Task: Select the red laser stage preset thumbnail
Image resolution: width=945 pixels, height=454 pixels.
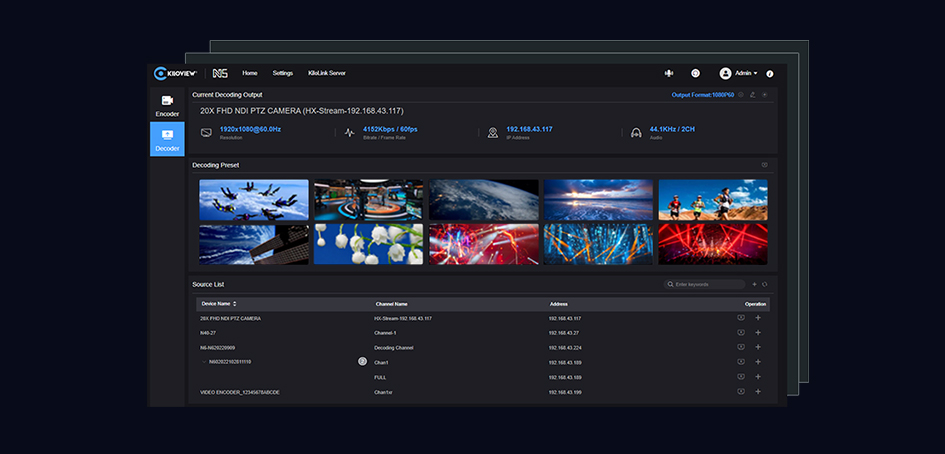Action: tap(713, 244)
